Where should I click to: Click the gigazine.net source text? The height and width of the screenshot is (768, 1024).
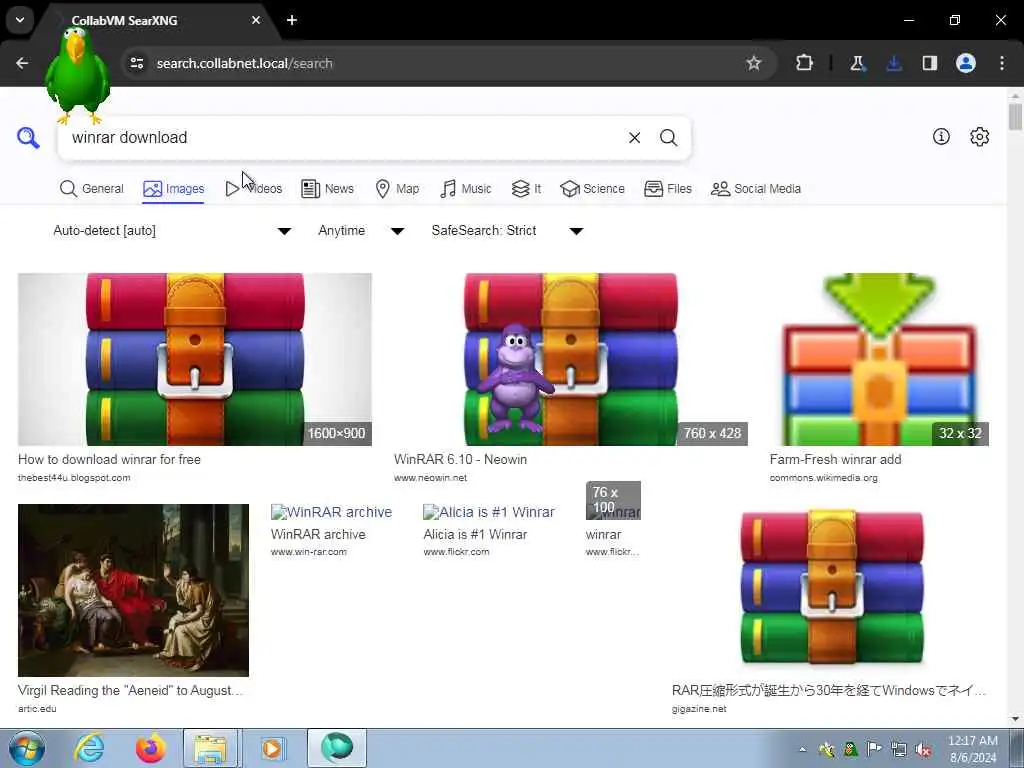(699, 709)
